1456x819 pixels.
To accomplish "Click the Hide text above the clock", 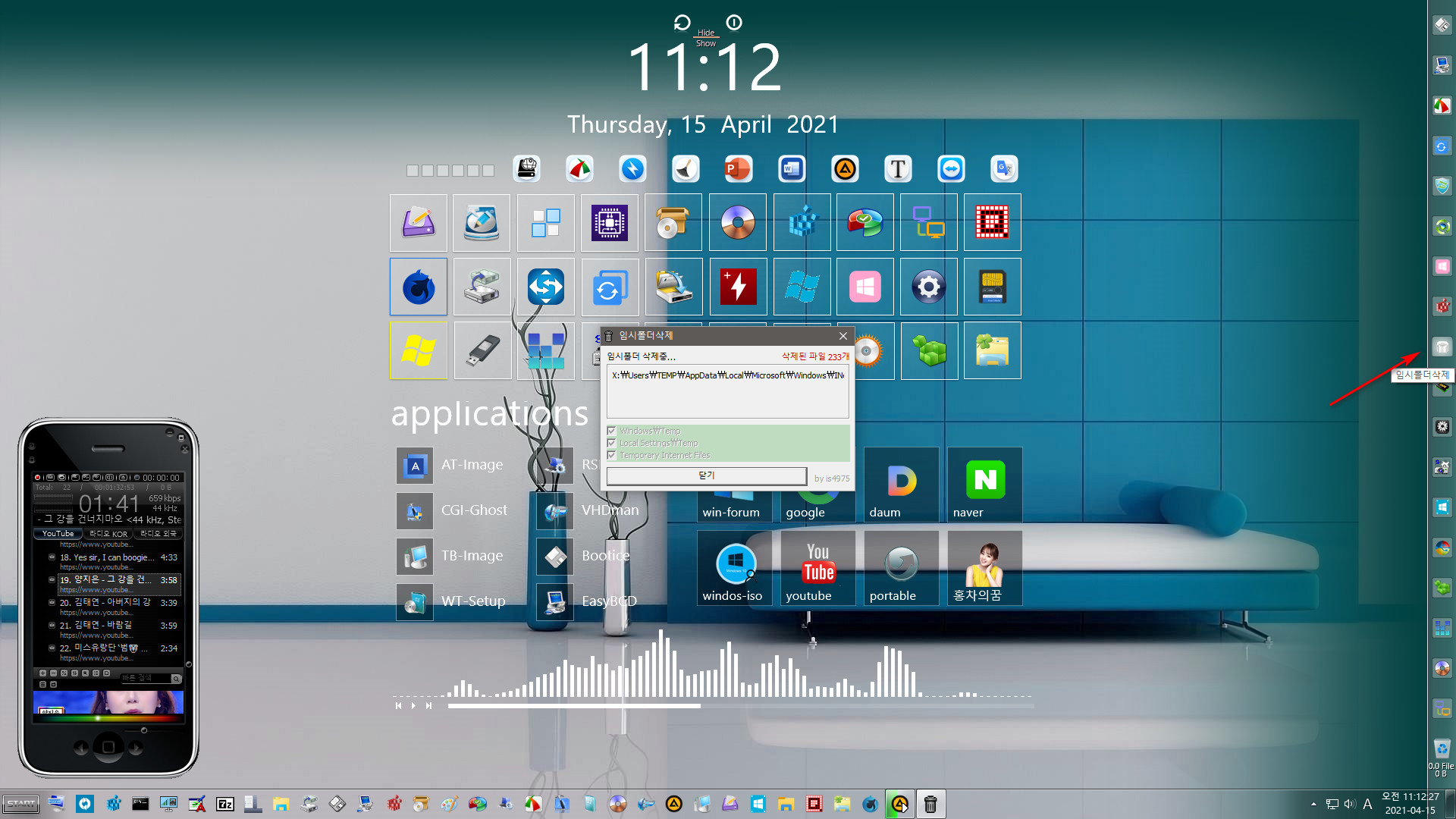I will [706, 33].
